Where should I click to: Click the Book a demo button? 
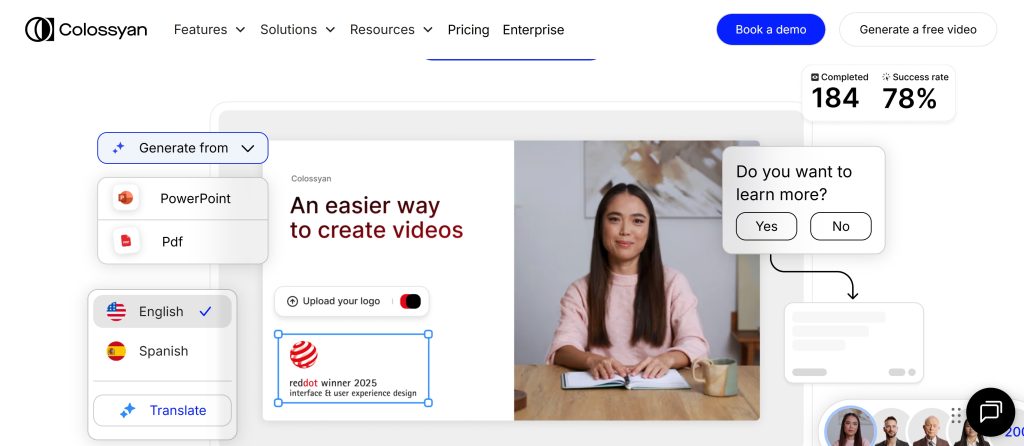click(770, 30)
